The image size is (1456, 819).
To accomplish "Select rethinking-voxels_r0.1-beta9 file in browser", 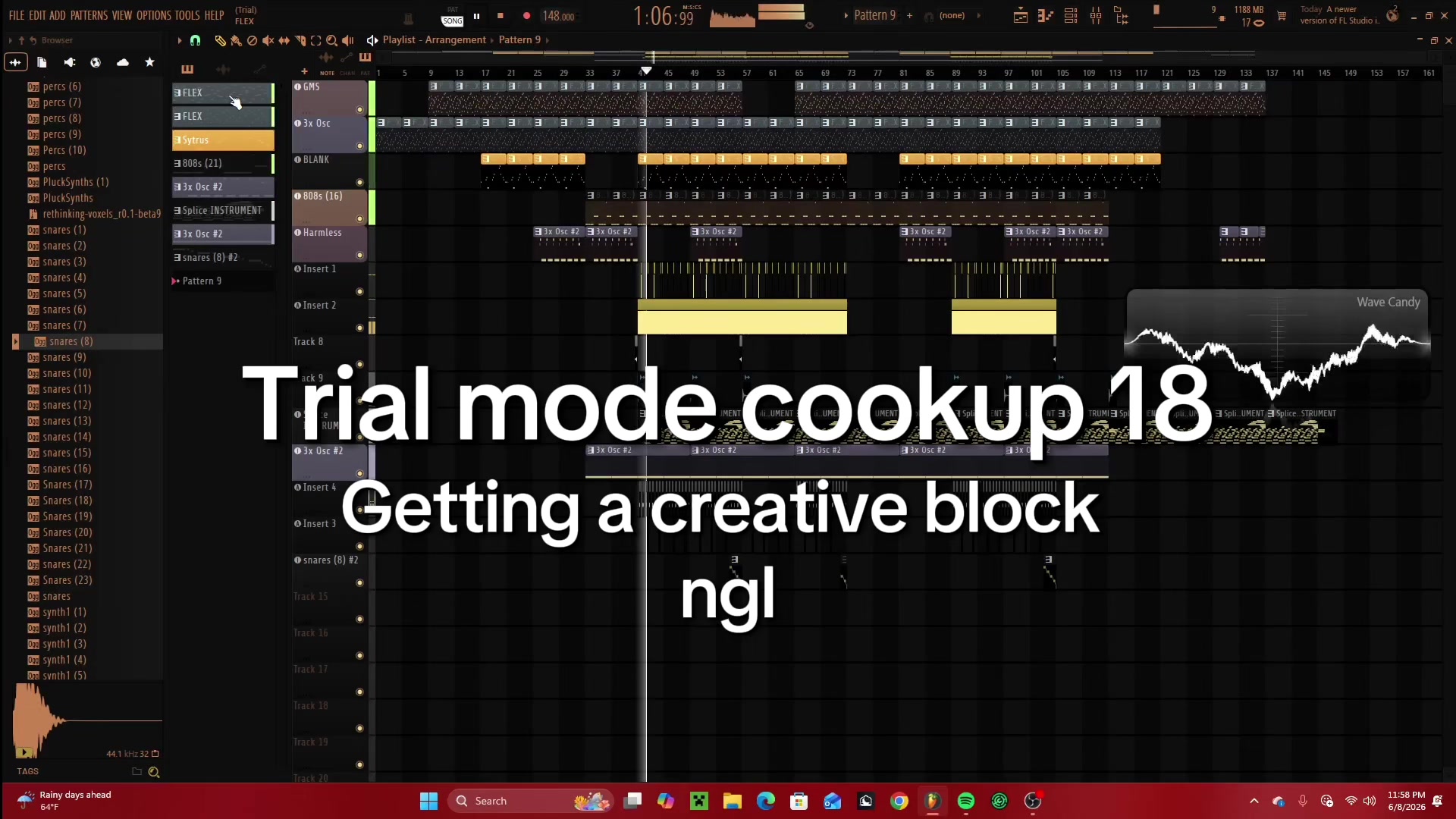I will (102, 215).
